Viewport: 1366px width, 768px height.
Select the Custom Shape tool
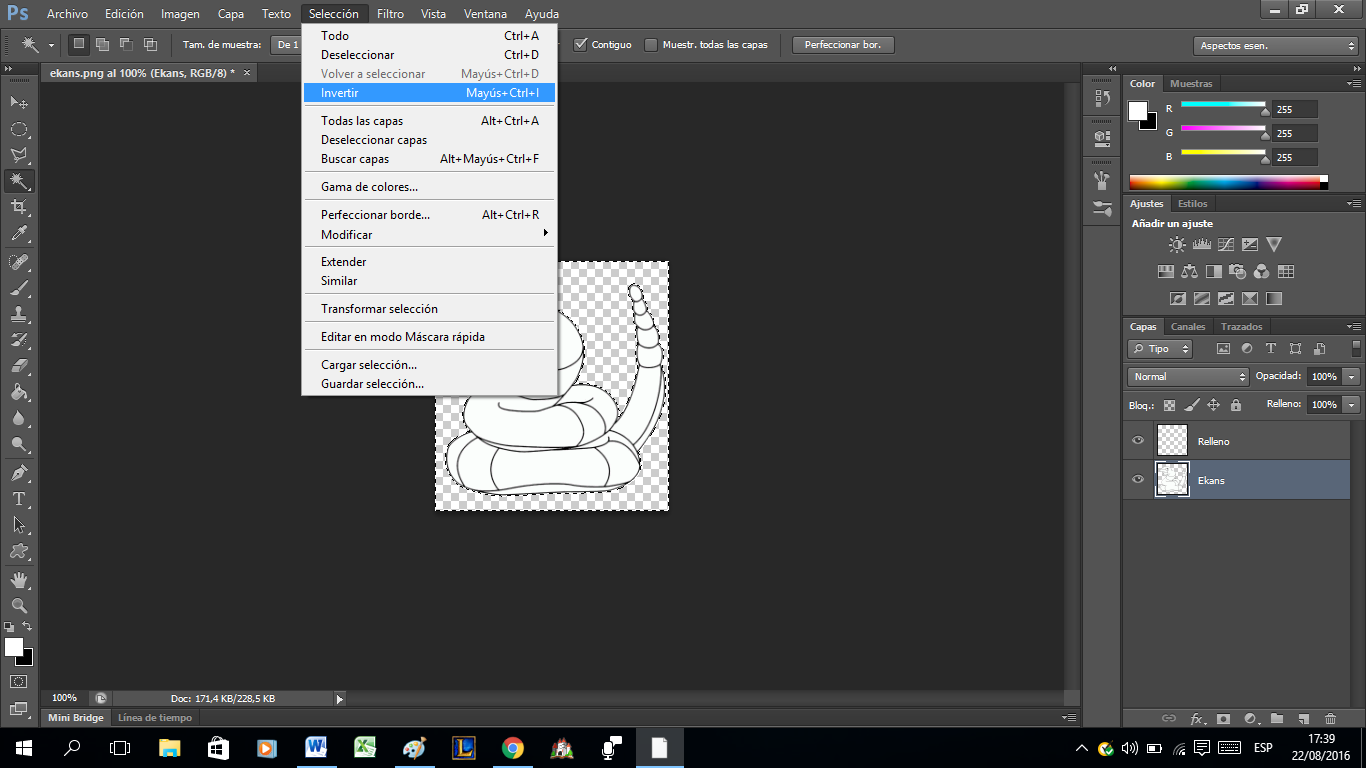[x=19, y=551]
